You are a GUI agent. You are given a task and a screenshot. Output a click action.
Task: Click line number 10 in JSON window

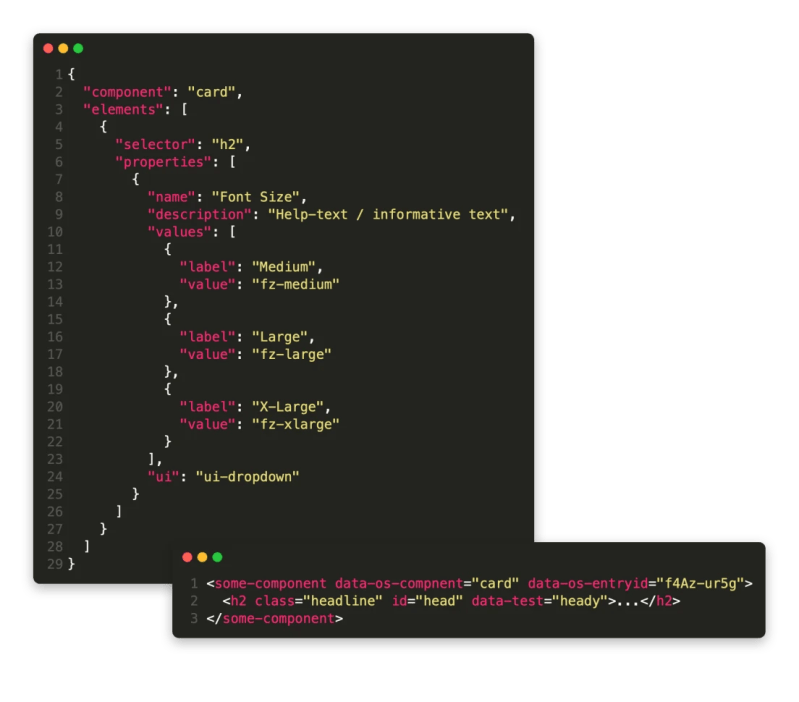pos(55,232)
